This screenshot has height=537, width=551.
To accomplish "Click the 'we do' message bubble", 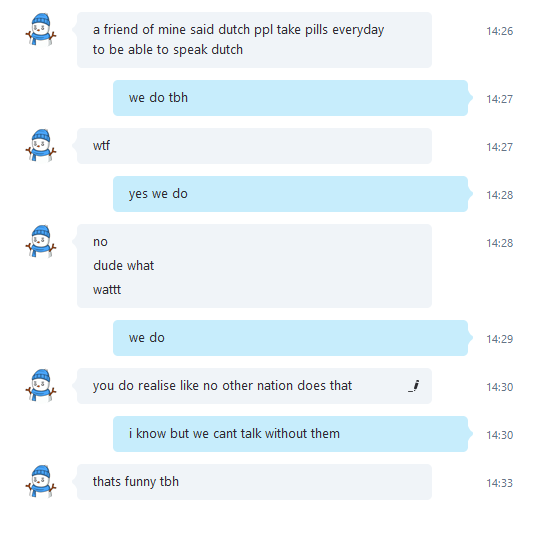I will (x=290, y=338).
